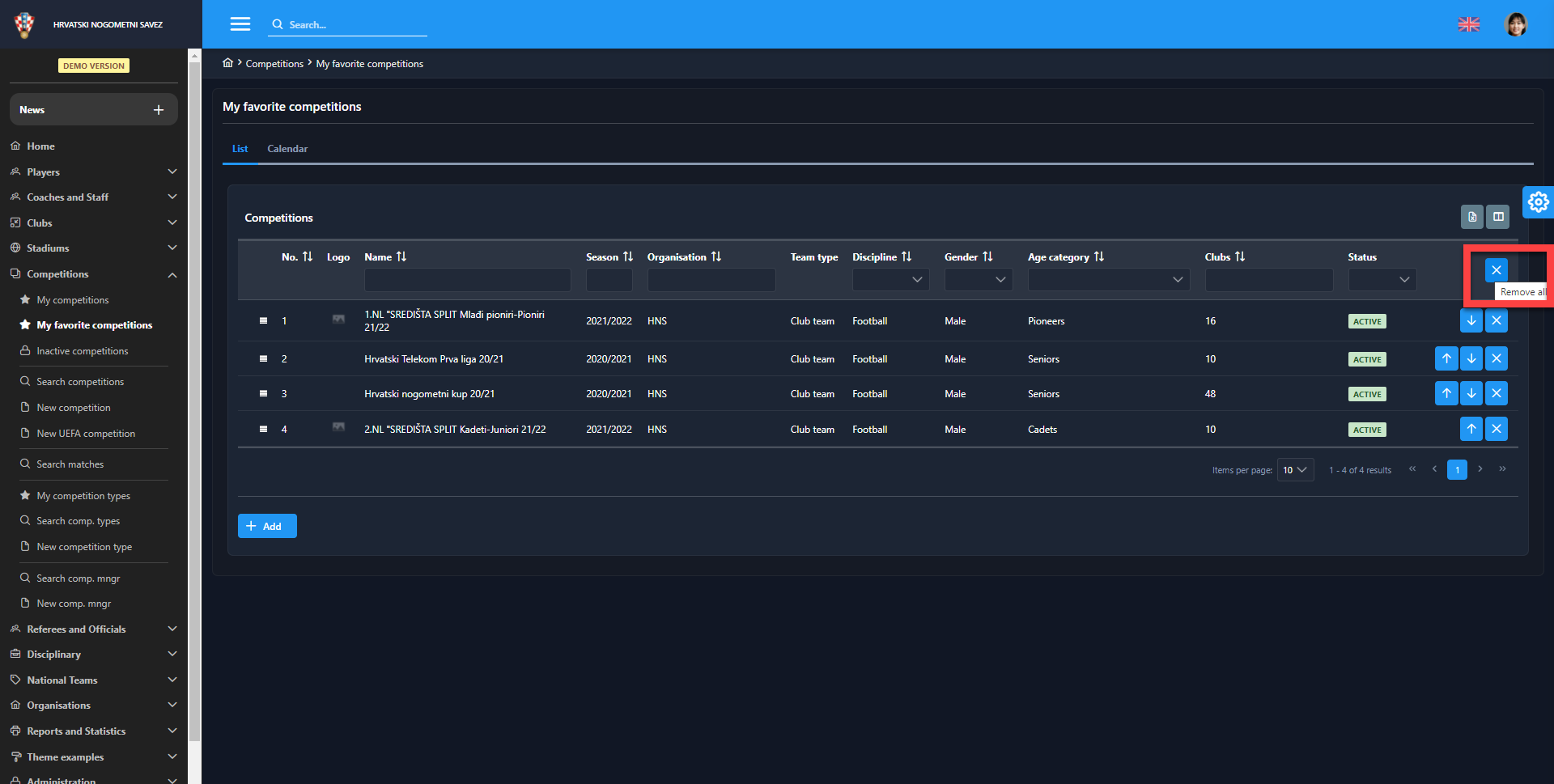Move Hrvatski Telekom Prva liga 20/21 up
Image resolution: width=1554 pixels, height=784 pixels.
1446,358
